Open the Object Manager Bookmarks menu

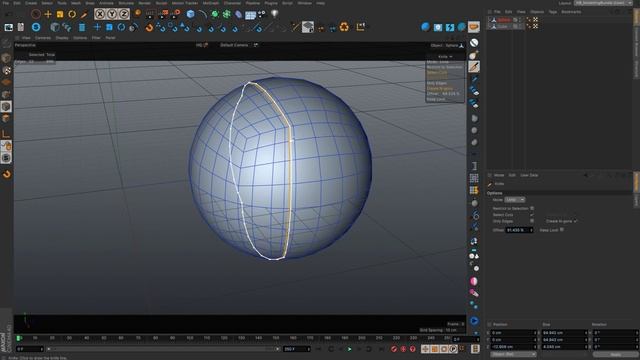571,12
